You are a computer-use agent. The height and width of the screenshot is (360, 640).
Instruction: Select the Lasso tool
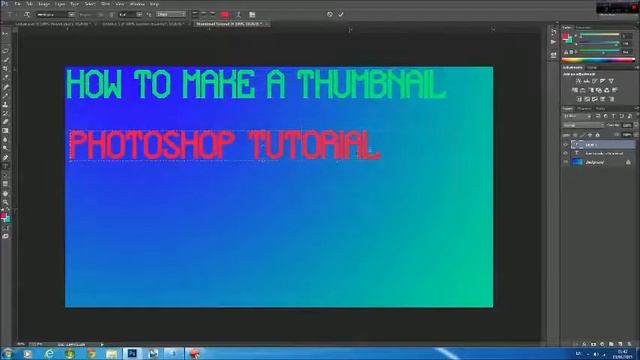tap(5, 51)
